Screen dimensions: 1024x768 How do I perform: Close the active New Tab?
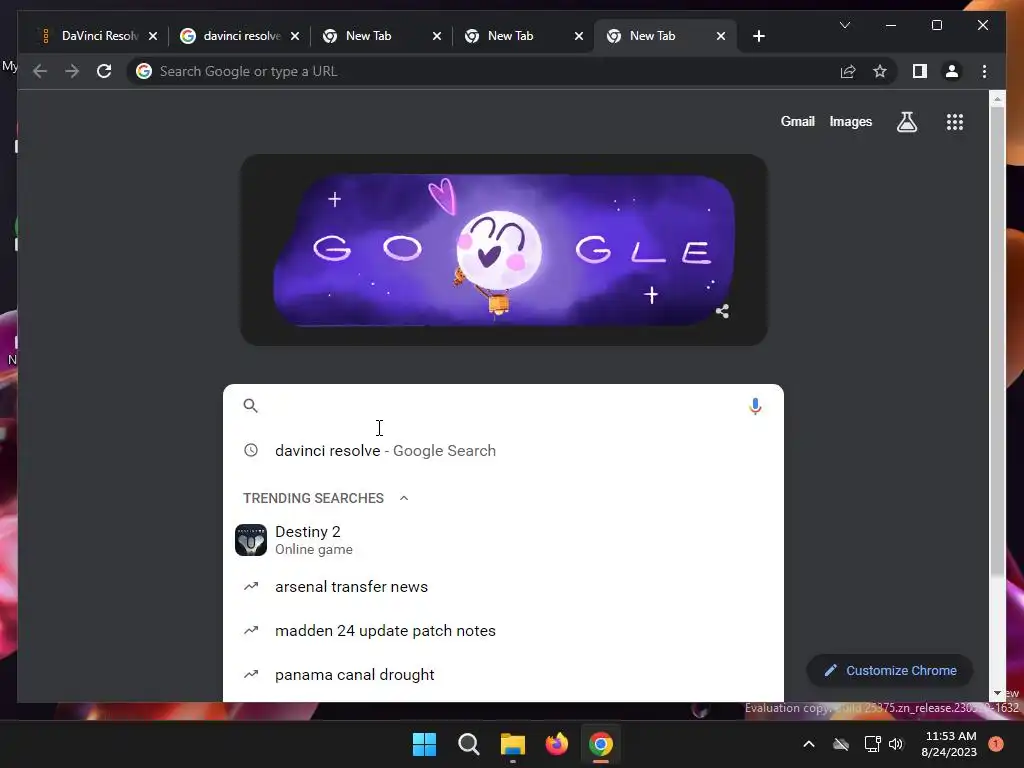[x=721, y=36]
